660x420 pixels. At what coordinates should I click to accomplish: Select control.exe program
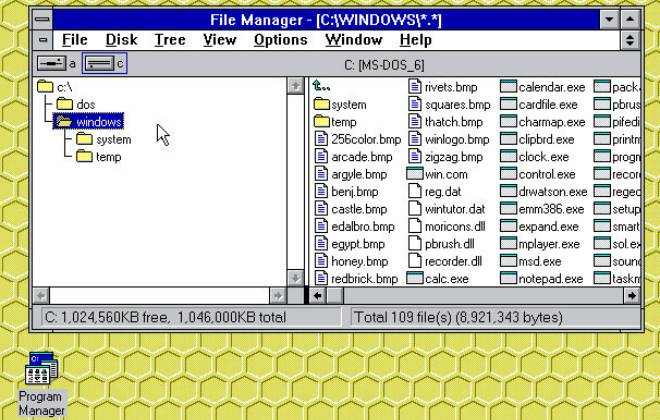click(x=538, y=174)
